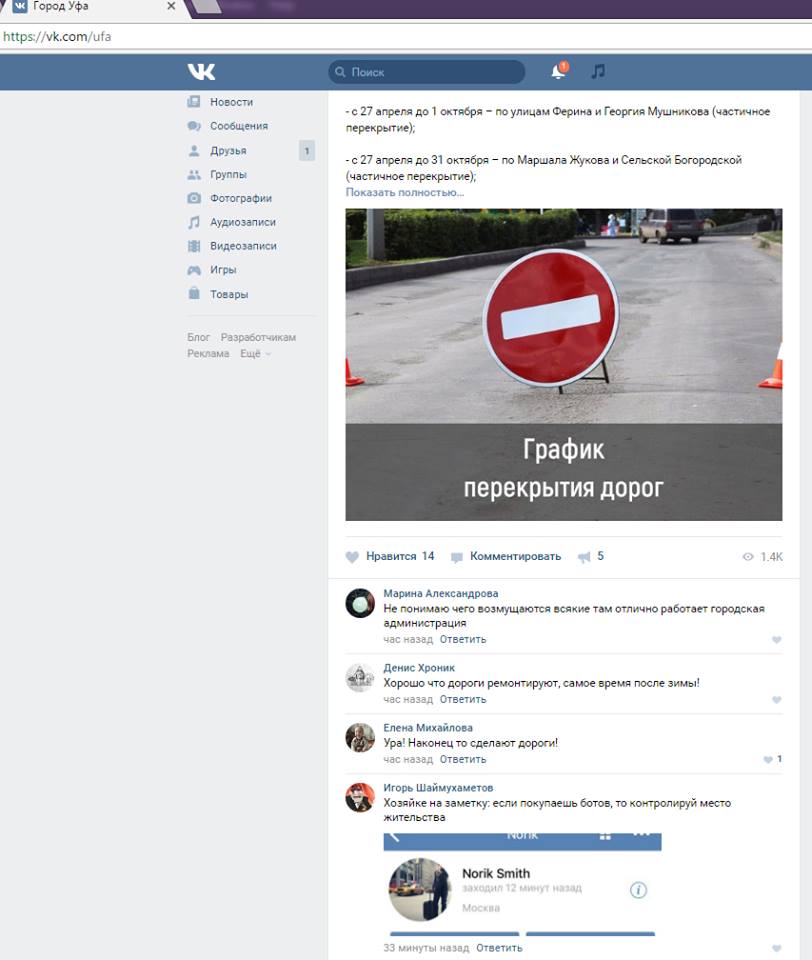
Task: Reply to Denis Khronik's comment (Ответить)
Action: [462, 700]
